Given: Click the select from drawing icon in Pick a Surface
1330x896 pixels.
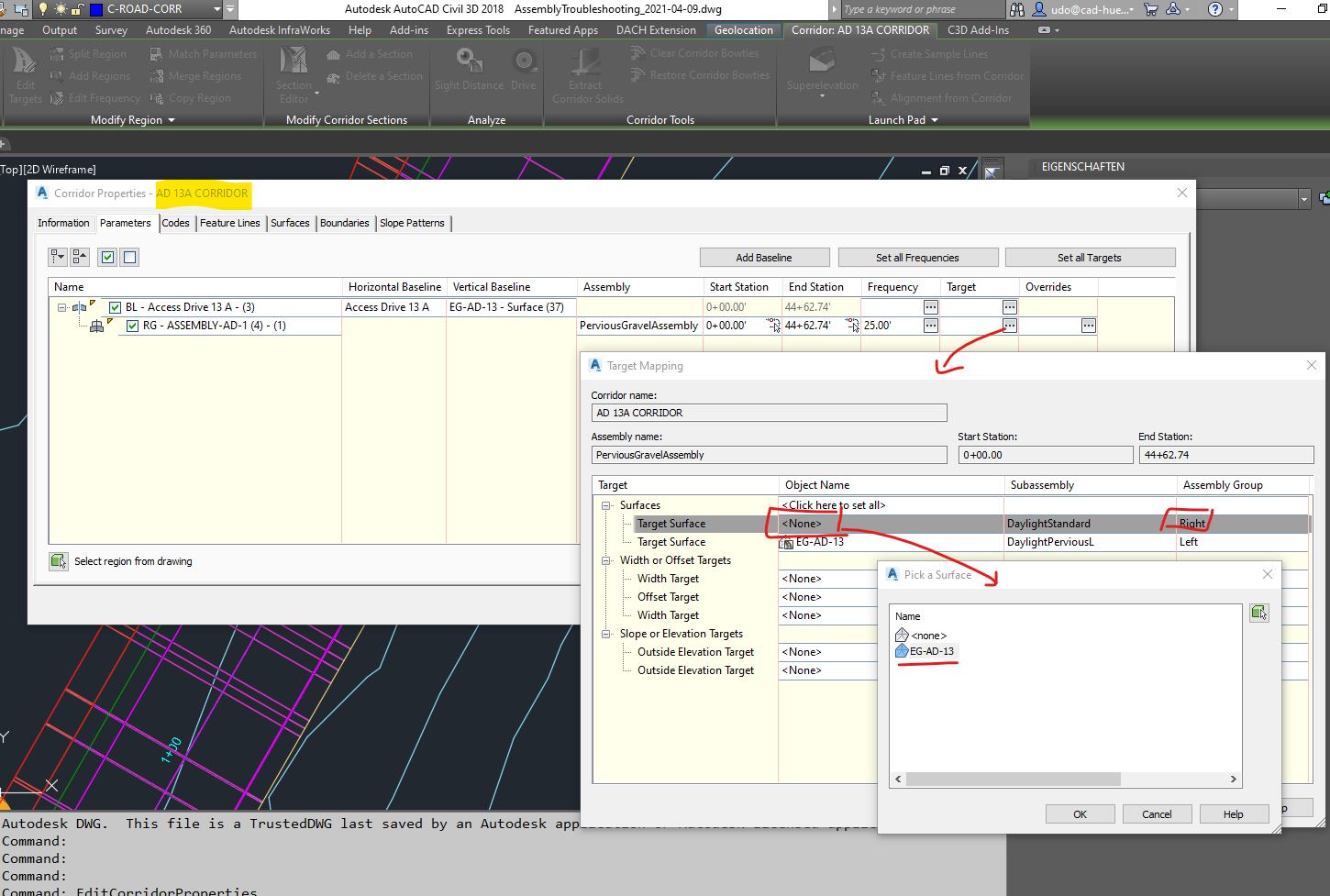Looking at the screenshot, I should [x=1258, y=613].
